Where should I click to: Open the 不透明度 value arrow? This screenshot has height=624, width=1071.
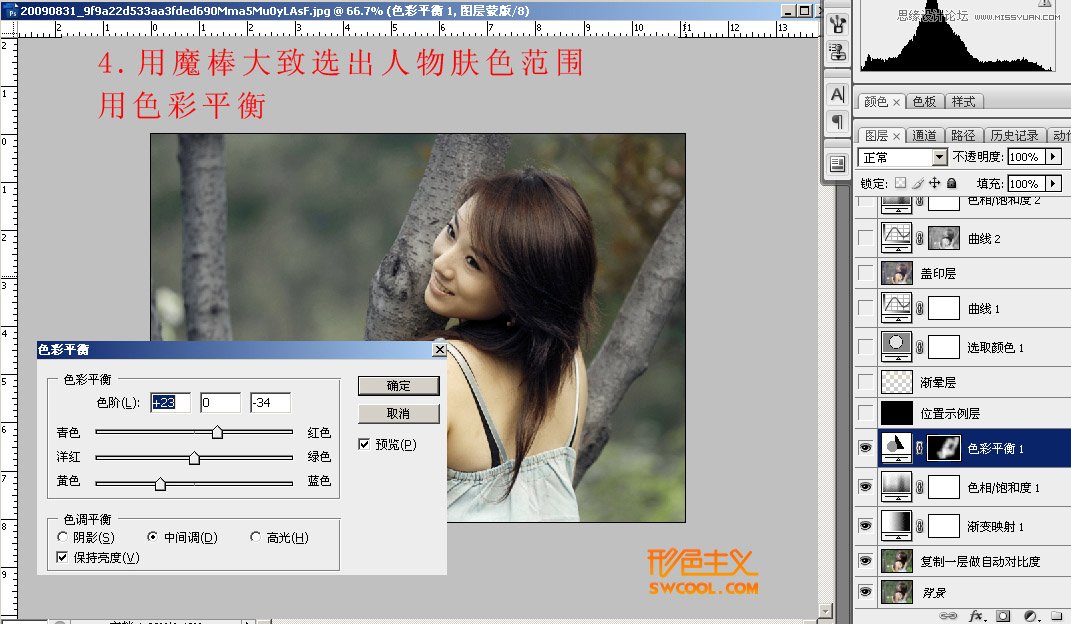1052,157
